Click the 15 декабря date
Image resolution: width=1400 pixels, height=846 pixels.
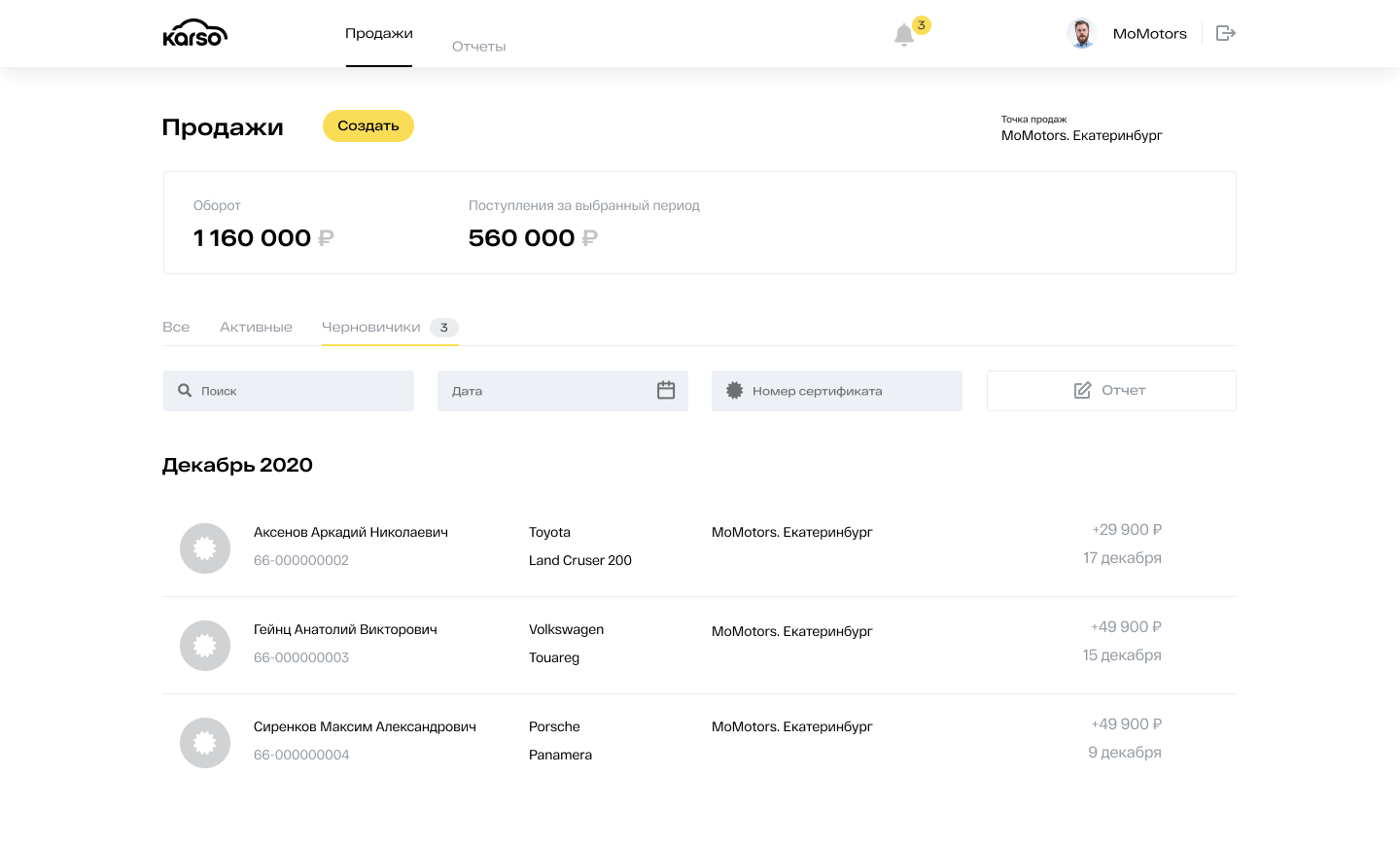click(x=1122, y=654)
